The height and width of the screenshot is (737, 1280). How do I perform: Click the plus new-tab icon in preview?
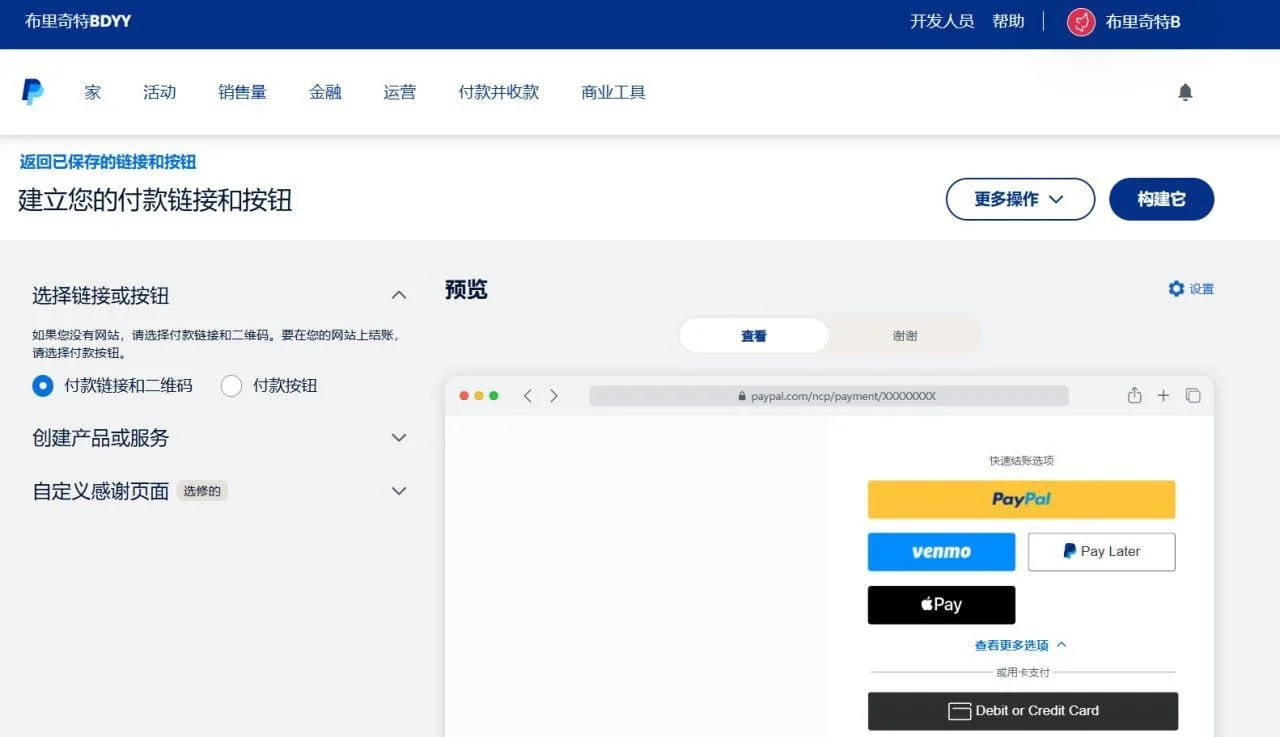click(1163, 396)
